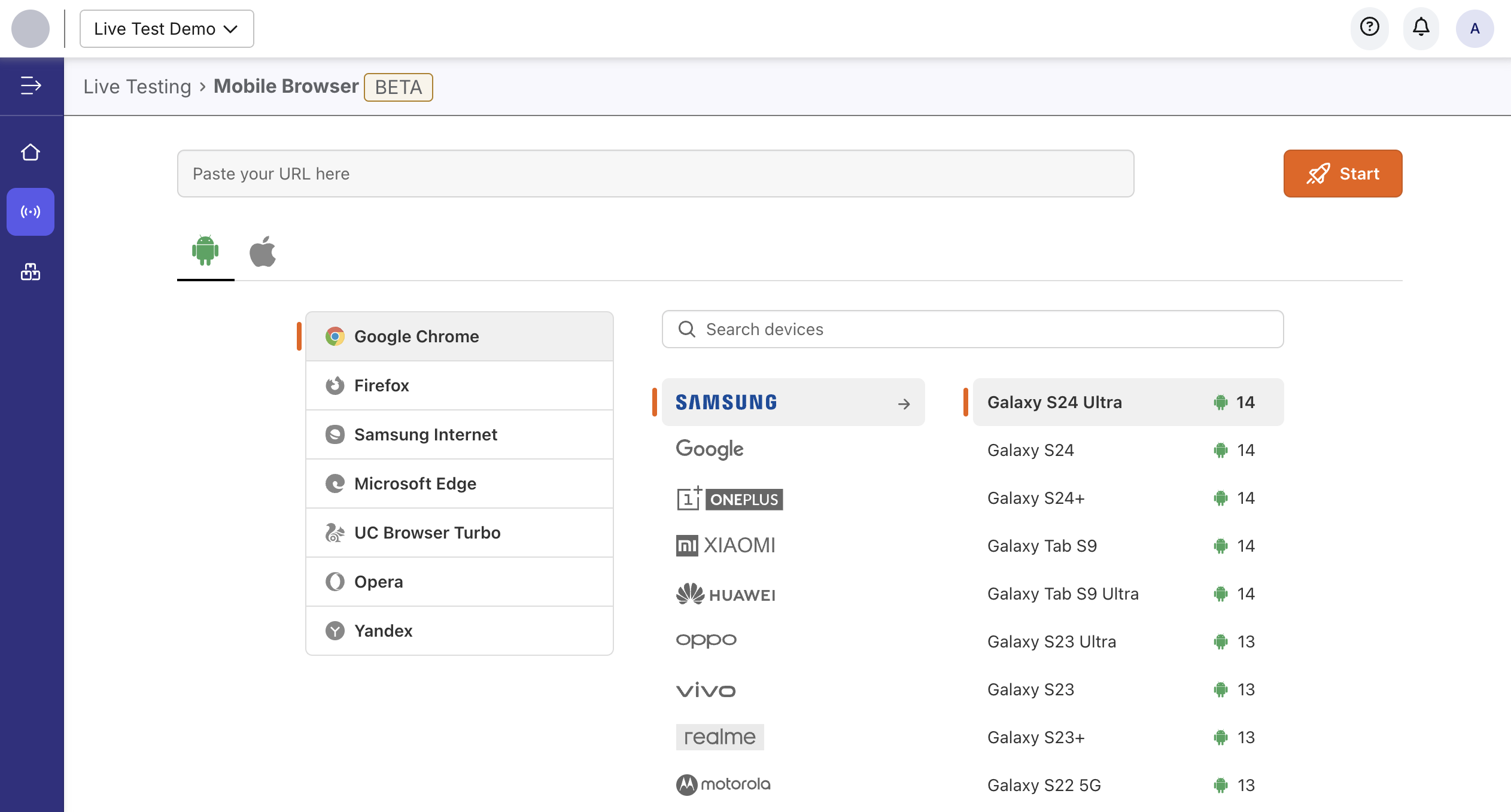Choose Galaxy S23+ device
The height and width of the screenshot is (812, 1511).
(x=1129, y=737)
